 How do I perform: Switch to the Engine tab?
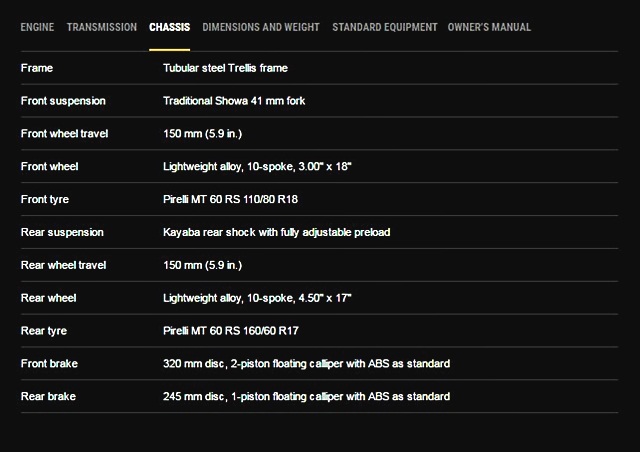tap(37, 27)
